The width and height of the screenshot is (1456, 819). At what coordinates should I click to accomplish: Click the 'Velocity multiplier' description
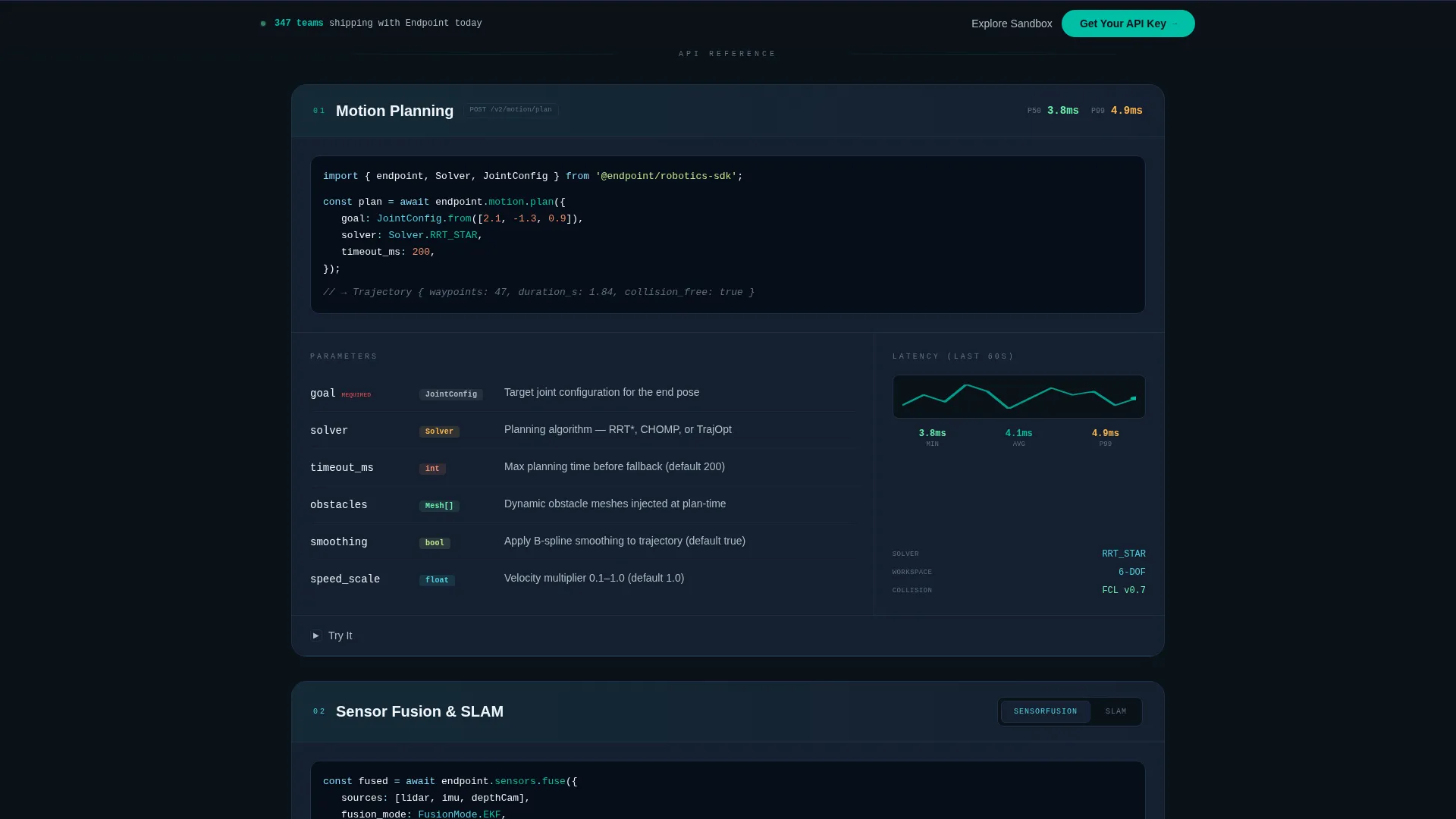tap(594, 579)
